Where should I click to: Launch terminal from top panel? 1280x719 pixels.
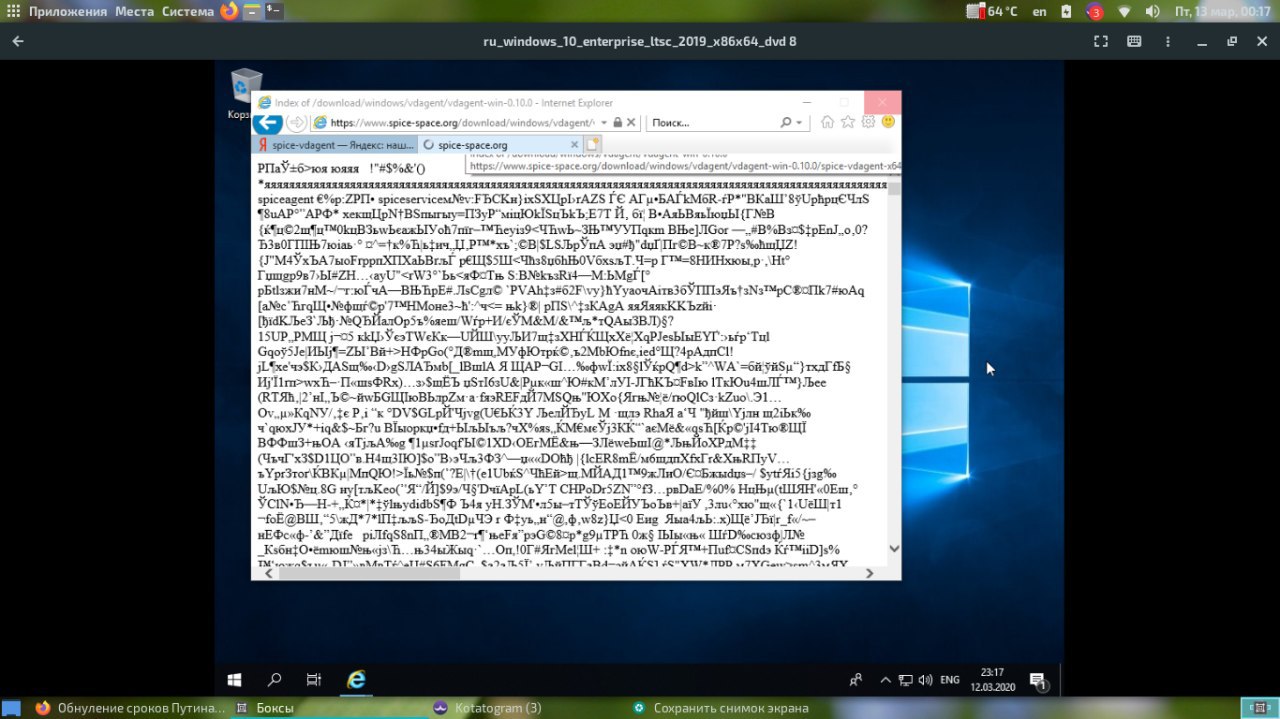point(274,12)
